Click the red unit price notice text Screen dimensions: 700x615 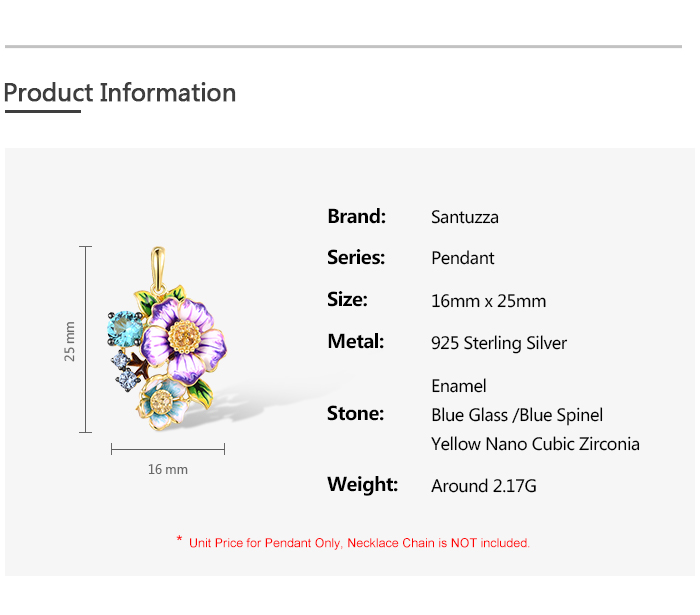(353, 543)
